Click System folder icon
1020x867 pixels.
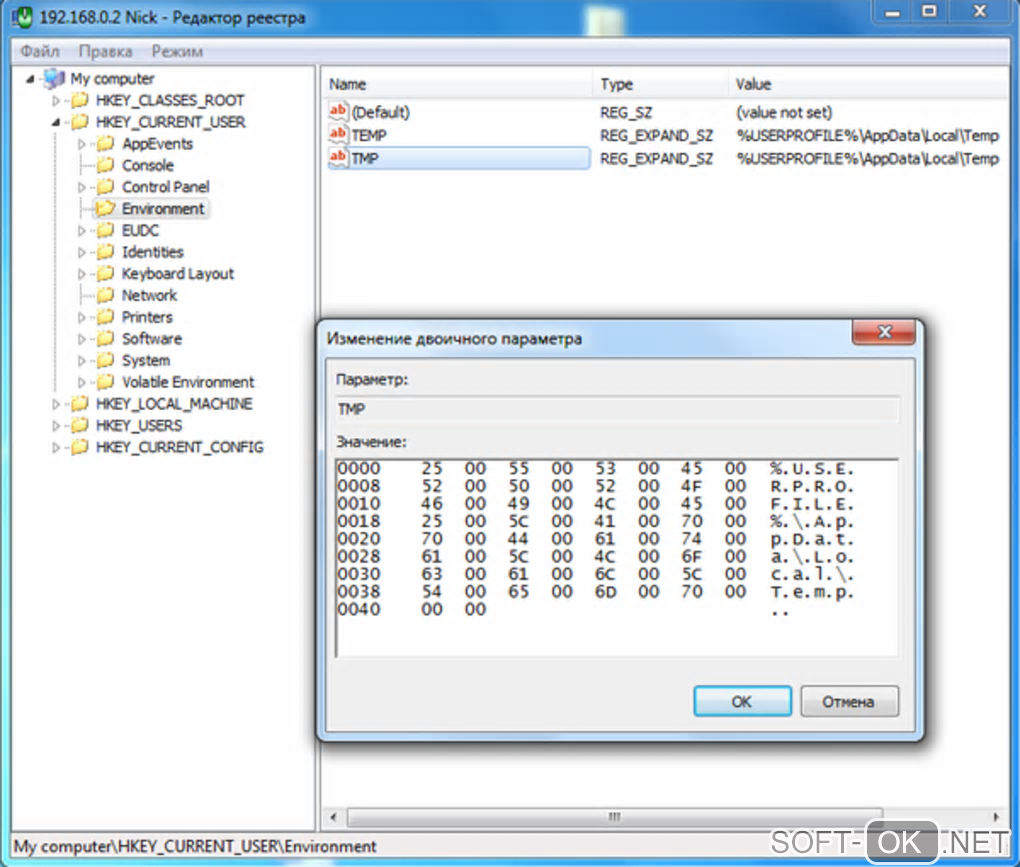pyautogui.click(x=105, y=360)
